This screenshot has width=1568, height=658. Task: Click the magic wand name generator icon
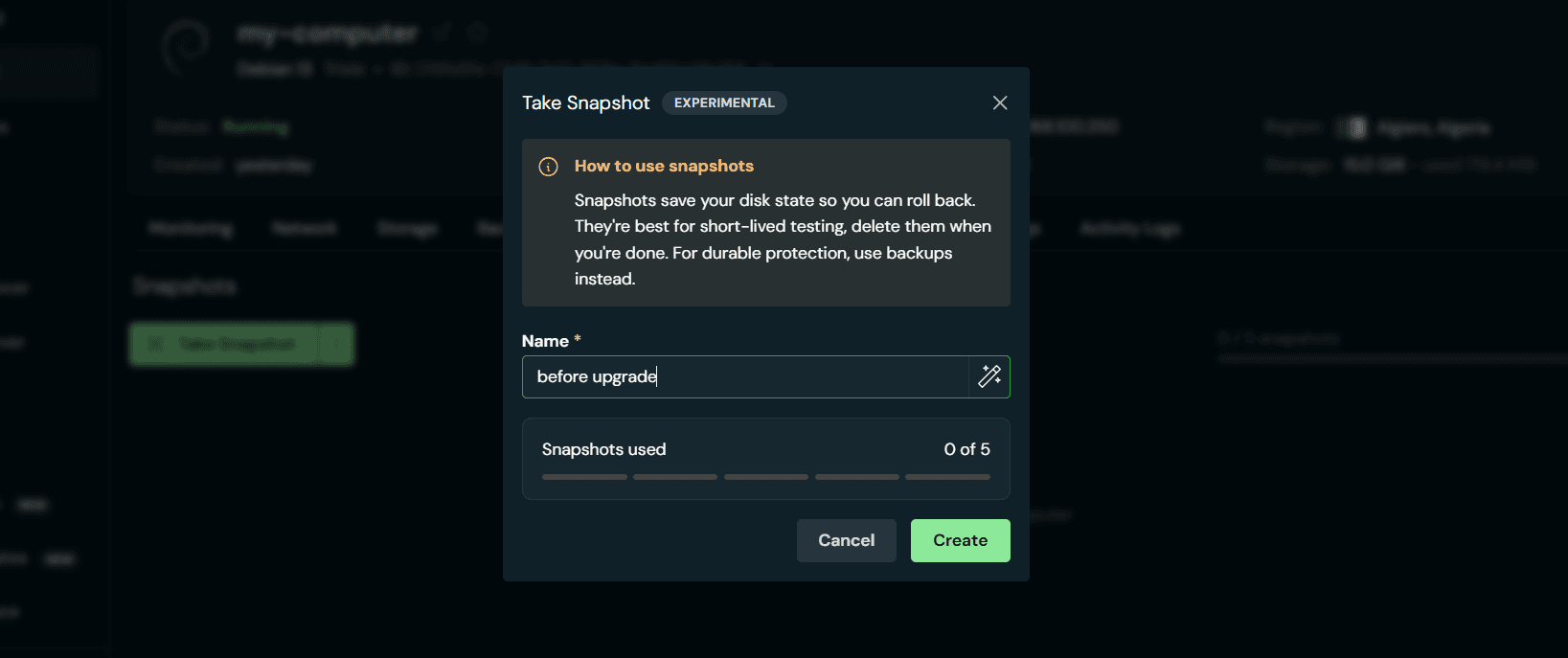tap(989, 376)
